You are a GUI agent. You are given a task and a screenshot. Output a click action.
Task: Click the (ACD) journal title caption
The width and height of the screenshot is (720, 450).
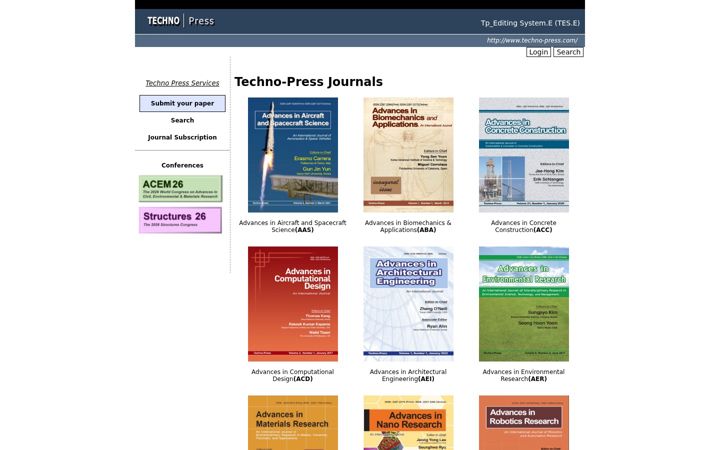tap(292, 376)
